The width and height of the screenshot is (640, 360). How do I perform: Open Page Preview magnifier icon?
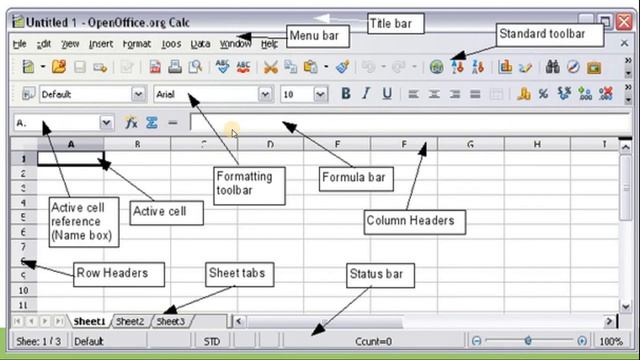pos(195,67)
